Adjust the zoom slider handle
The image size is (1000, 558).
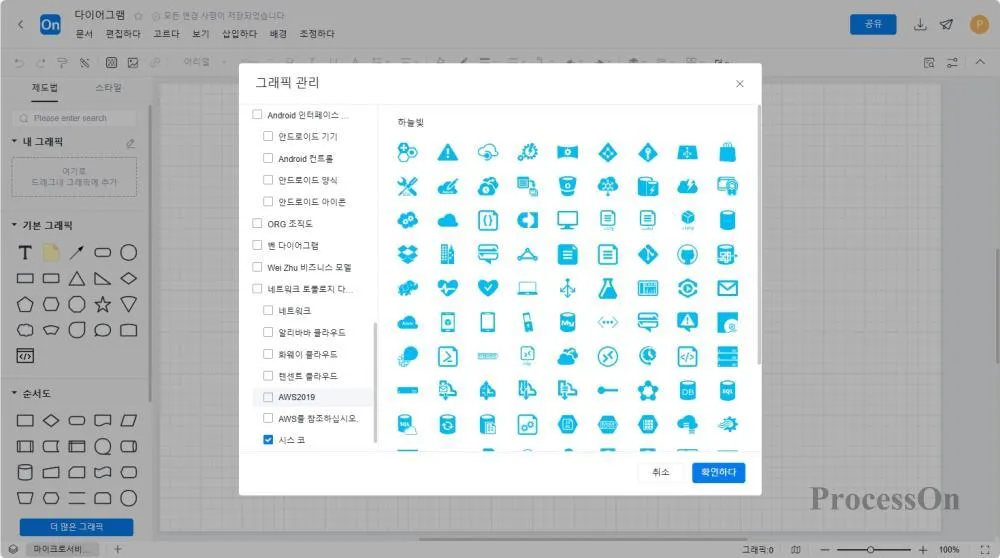(x=870, y=550)
